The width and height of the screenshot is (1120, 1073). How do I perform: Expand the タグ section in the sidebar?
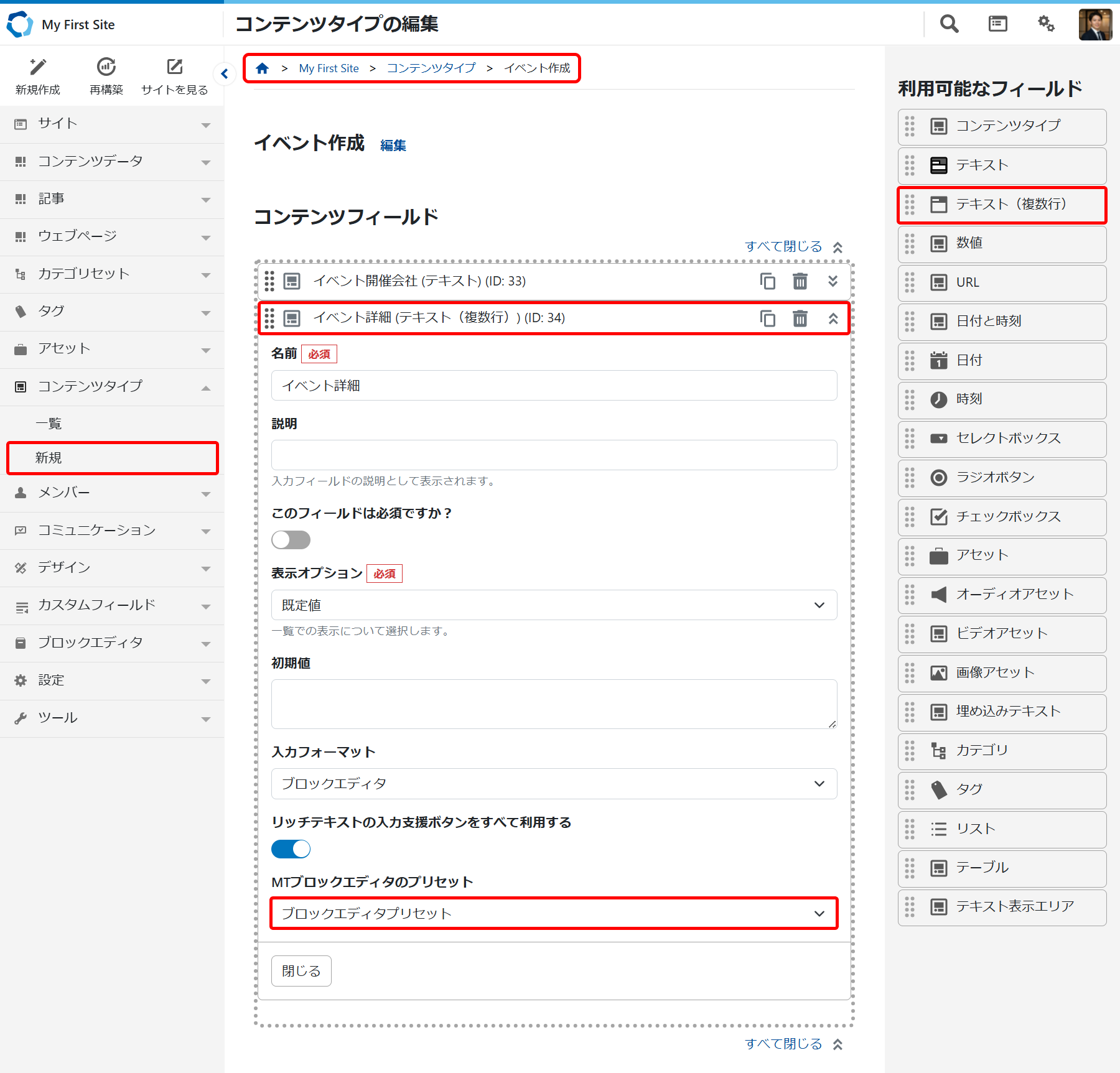point(112,311)
